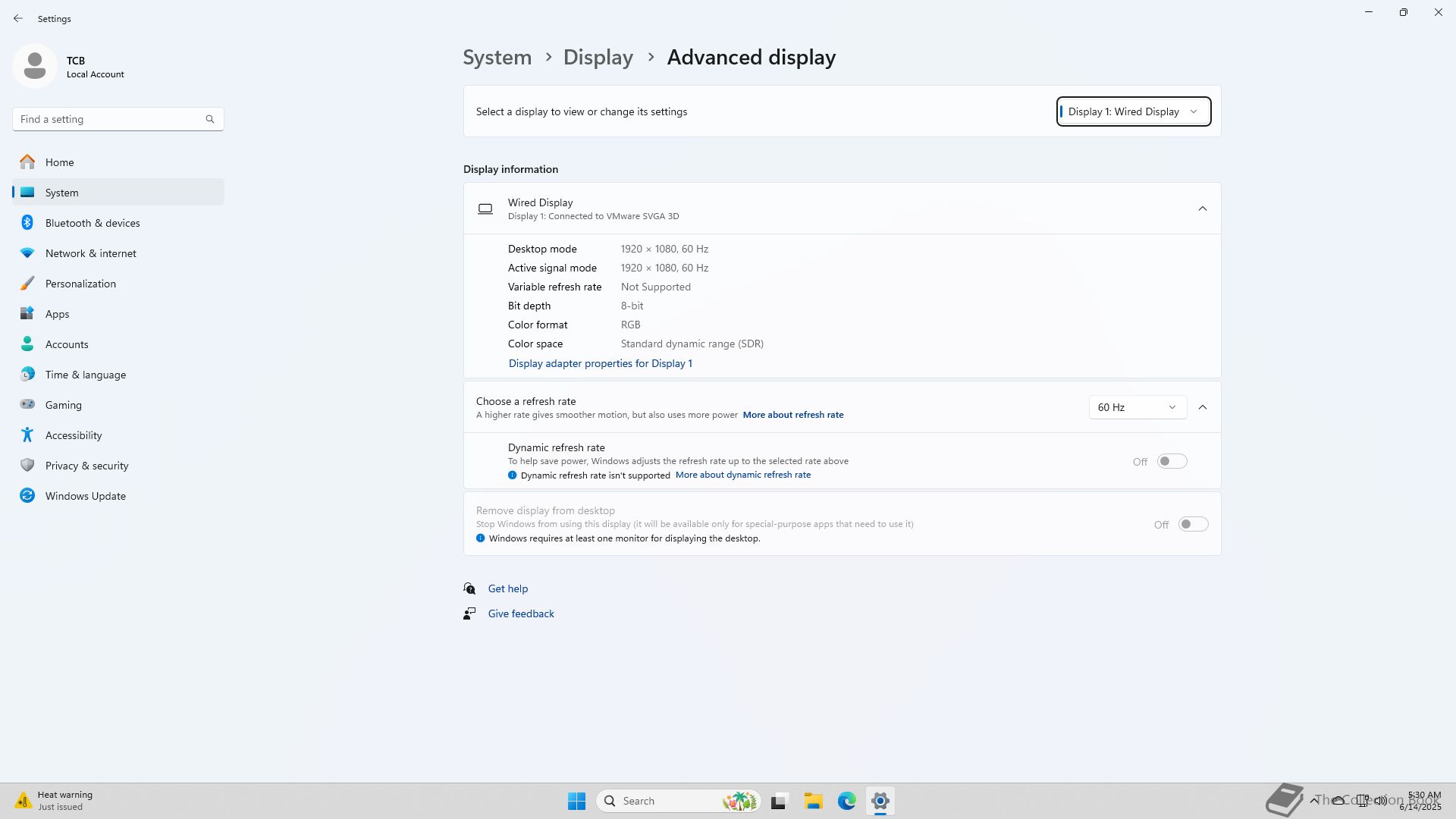Screen dimensions: 1456x819
Task: Select Gaming in the sidebar
Action: (x=64, y=405)
